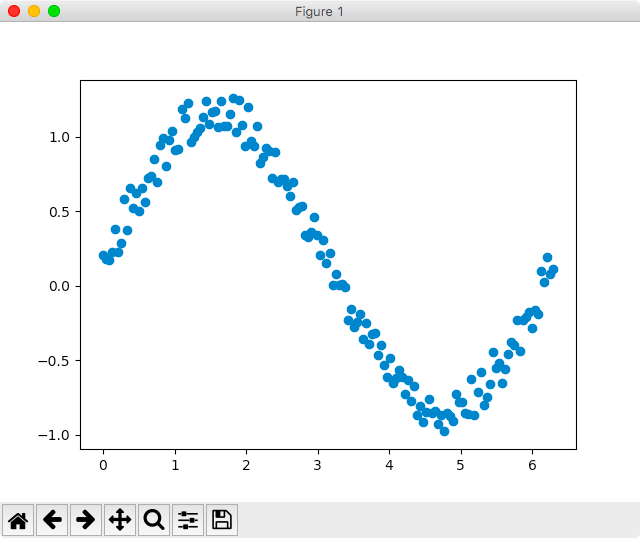This screenshot has height=538, width=640.
Task: Activate zoom to rectangle tool
Action: (154, 520)
